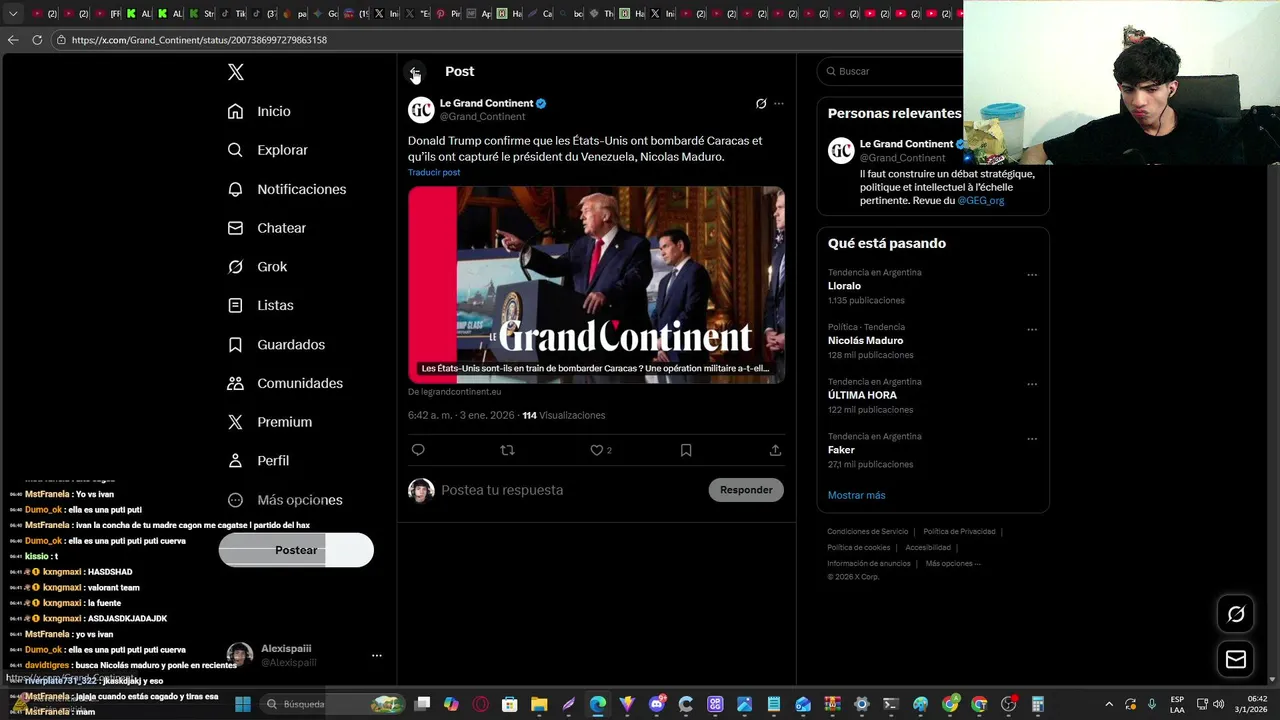Click Mostrar más under trends
This screenshot has height=720, width=1280.
[x=856, y=495]
